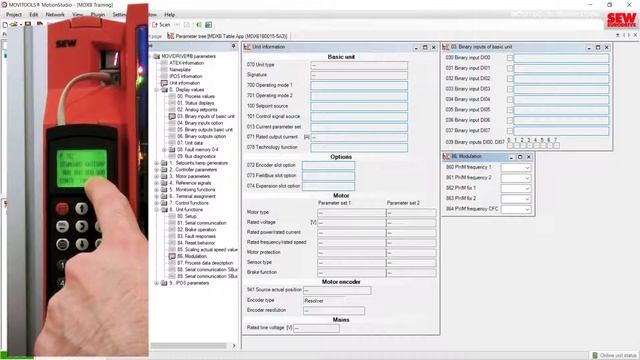Viewport: 640px width, 360px height.
Task: Select 82. Brake operation in the tree
Action: click(x=196, y=230)
